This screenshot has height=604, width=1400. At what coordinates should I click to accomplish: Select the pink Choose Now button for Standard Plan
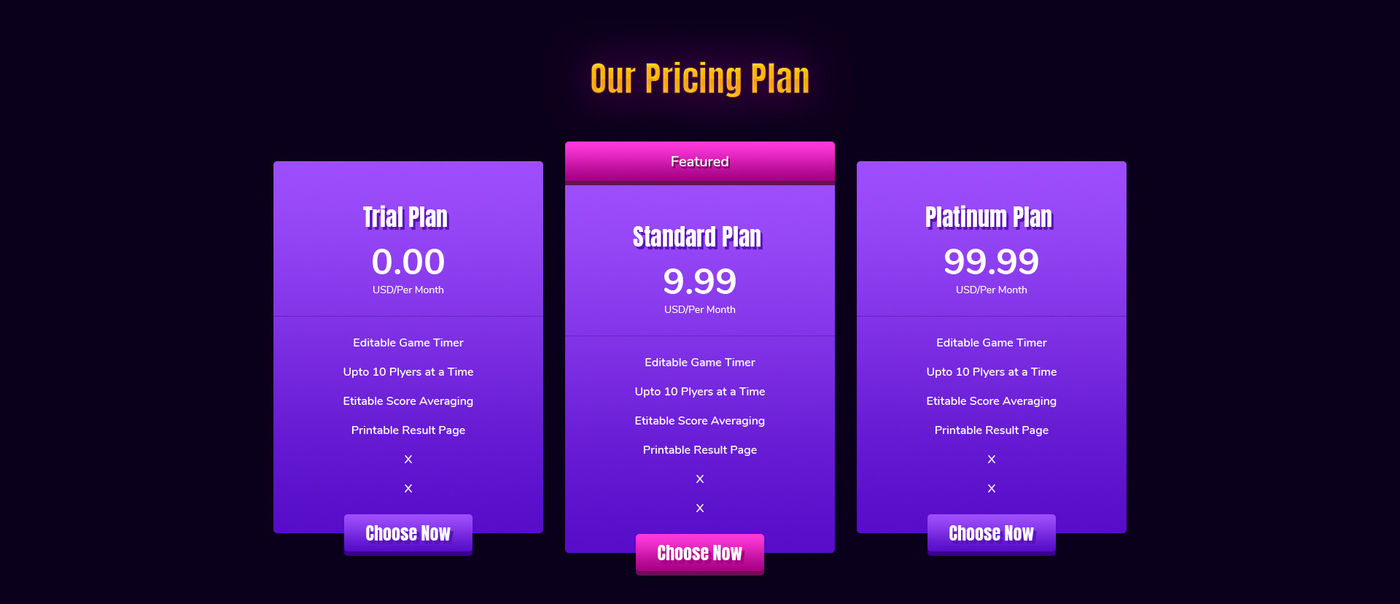[700, 554]
